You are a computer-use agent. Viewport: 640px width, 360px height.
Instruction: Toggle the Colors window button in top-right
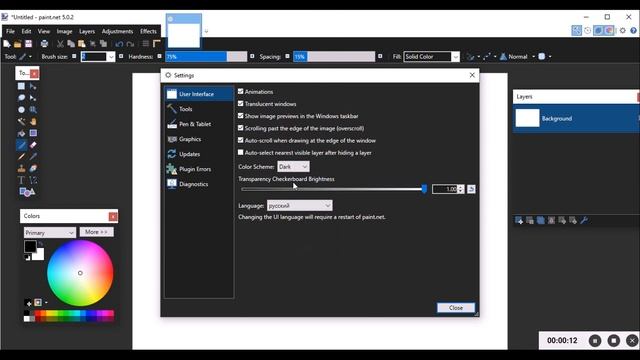click(x=609, y=31)
